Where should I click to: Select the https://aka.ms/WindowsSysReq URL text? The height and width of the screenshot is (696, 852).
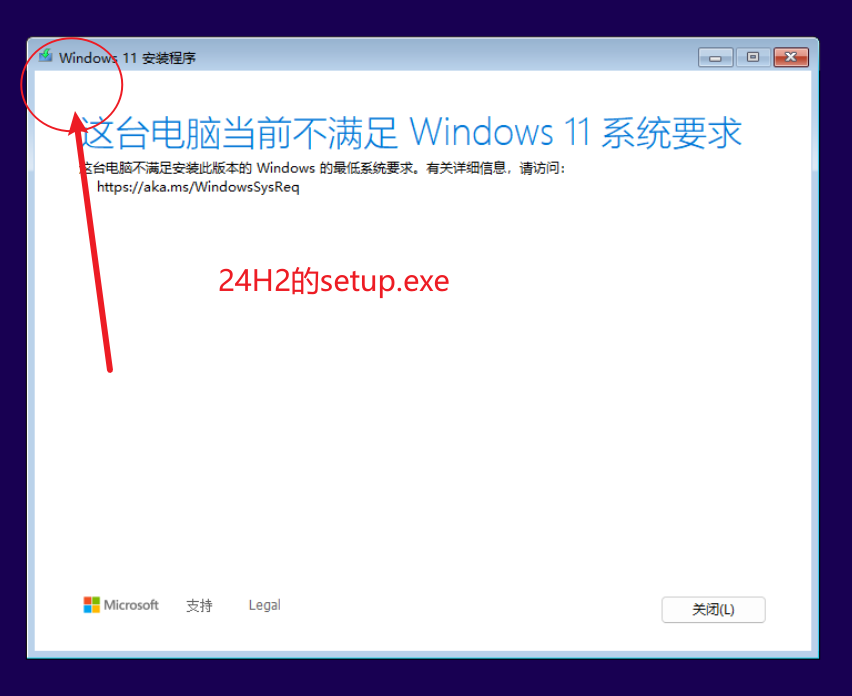198,187
